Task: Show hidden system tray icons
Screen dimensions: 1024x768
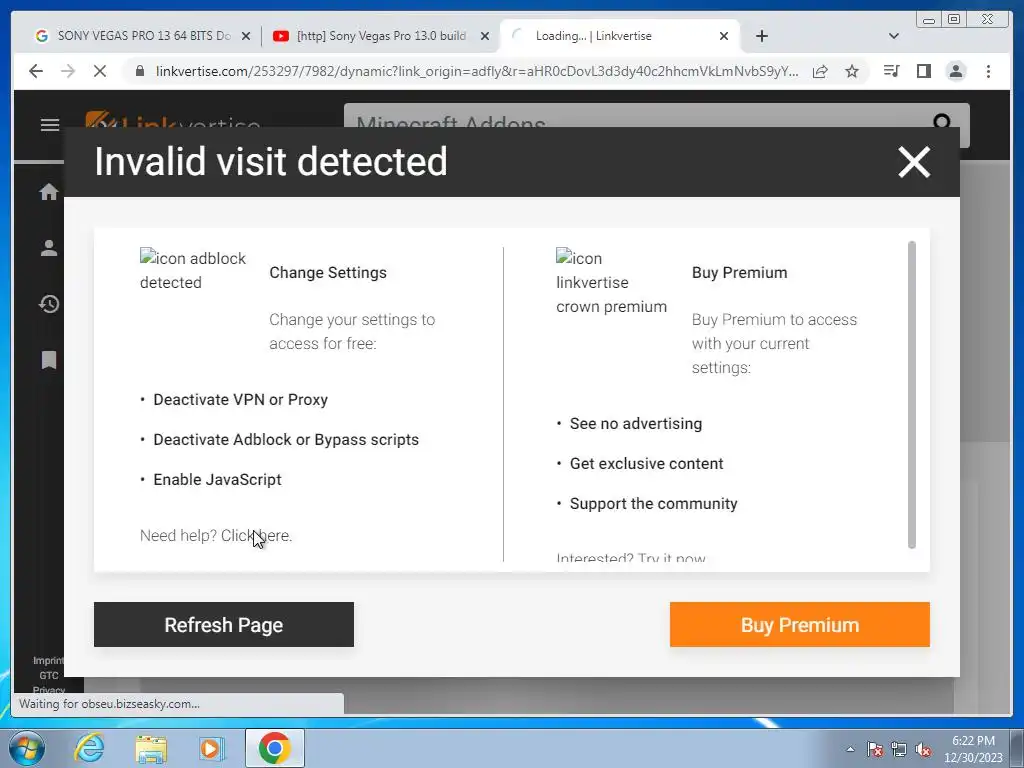Action: coord(850,749)
